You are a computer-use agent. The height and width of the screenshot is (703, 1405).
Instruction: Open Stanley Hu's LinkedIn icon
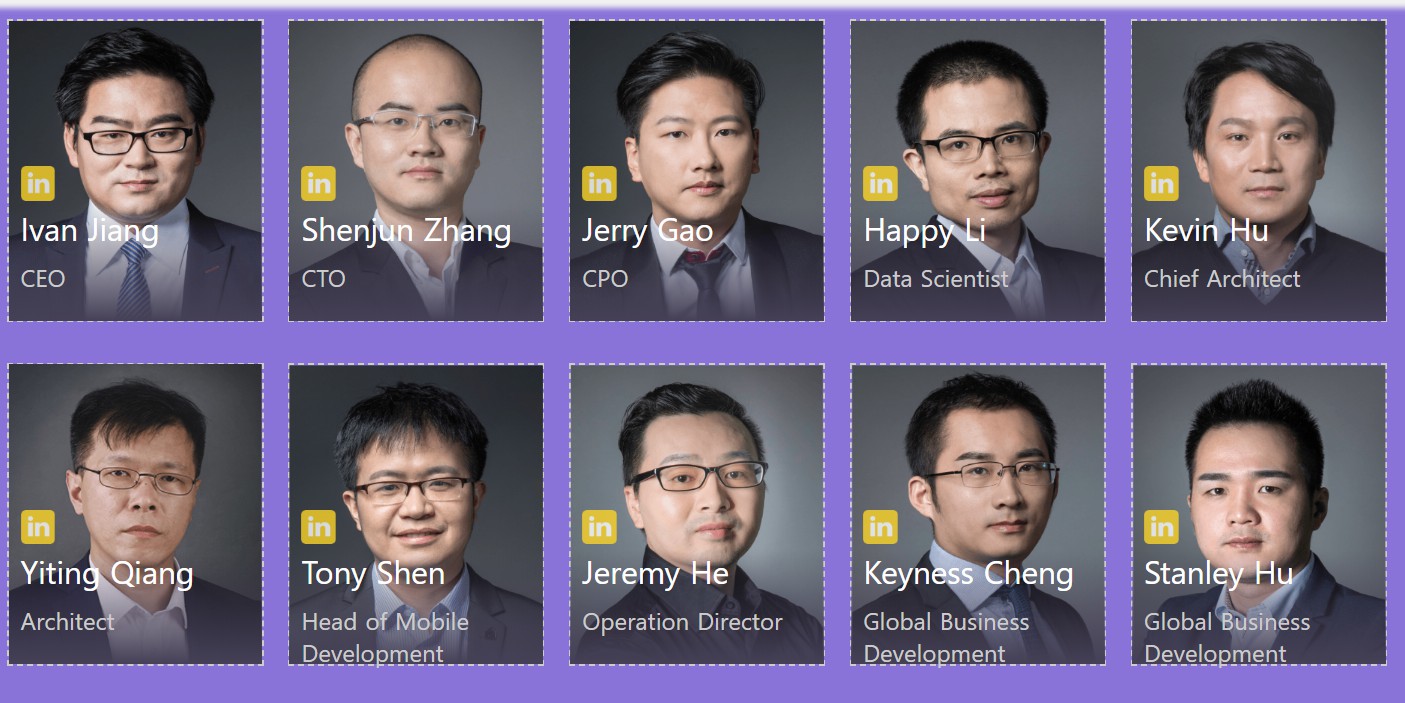[1162, 527]
